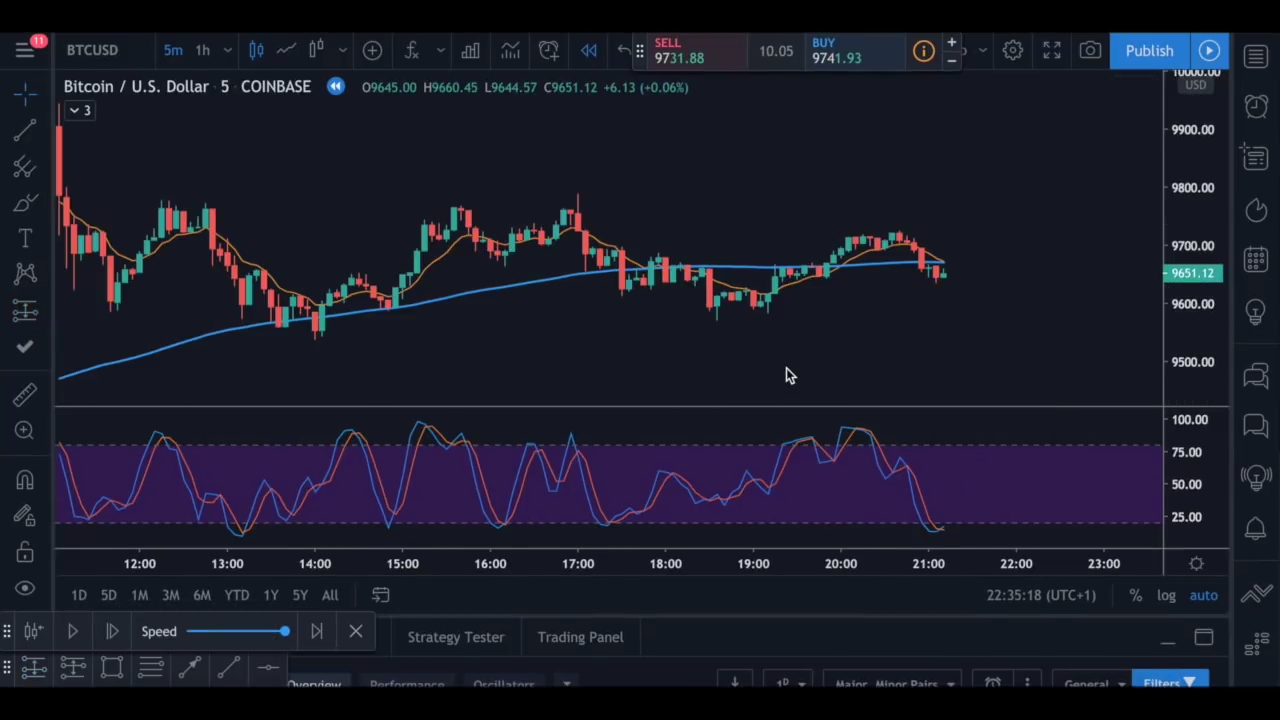Image resolution: width=1280 pixels, height=720 pixels.
Task: Toggle fullscreen mode
Action: 1052,50
